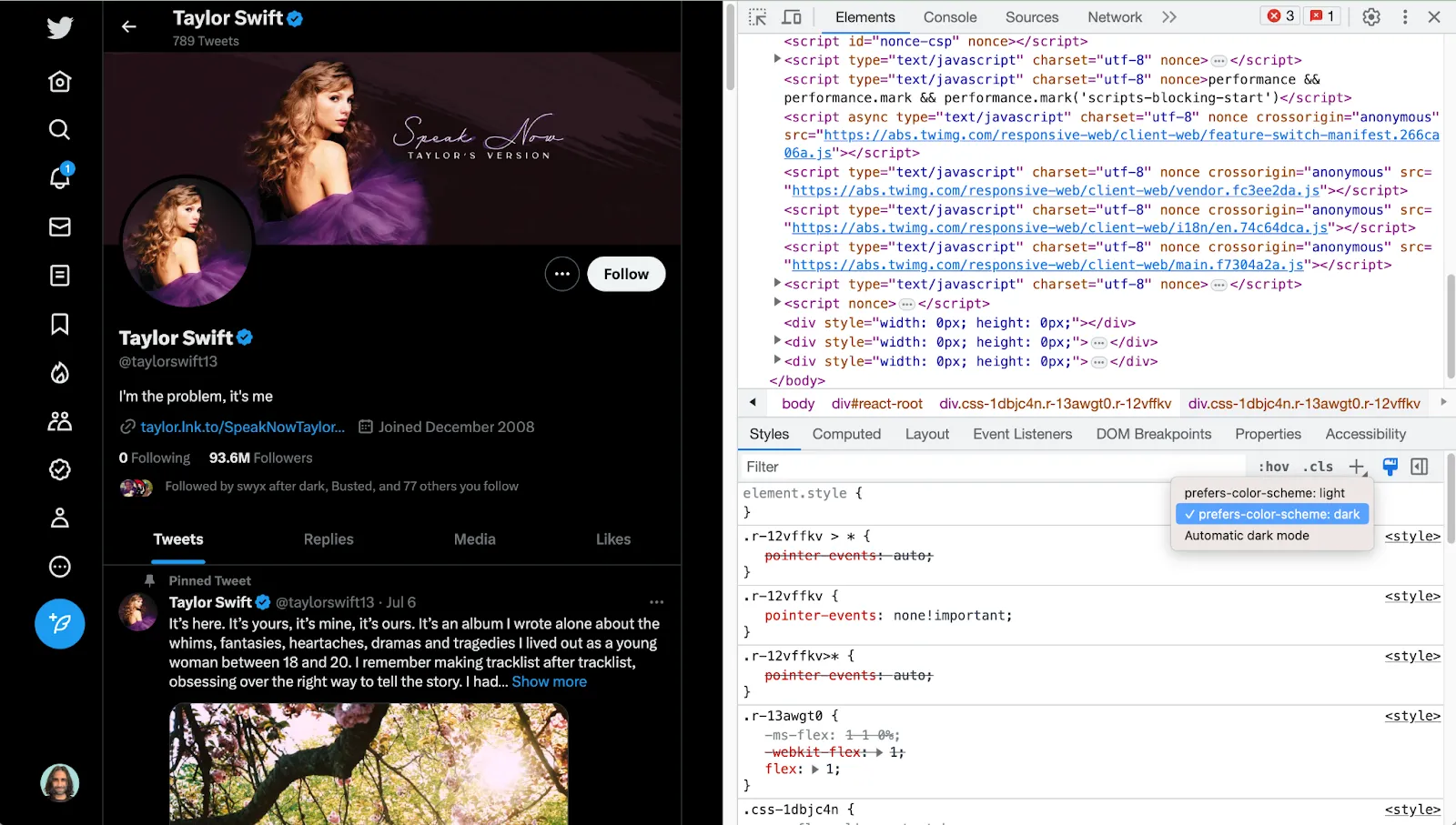Screen dimensions: 1456x825
Task: Open the Event Listeners tab
Action: point(1023,434)
